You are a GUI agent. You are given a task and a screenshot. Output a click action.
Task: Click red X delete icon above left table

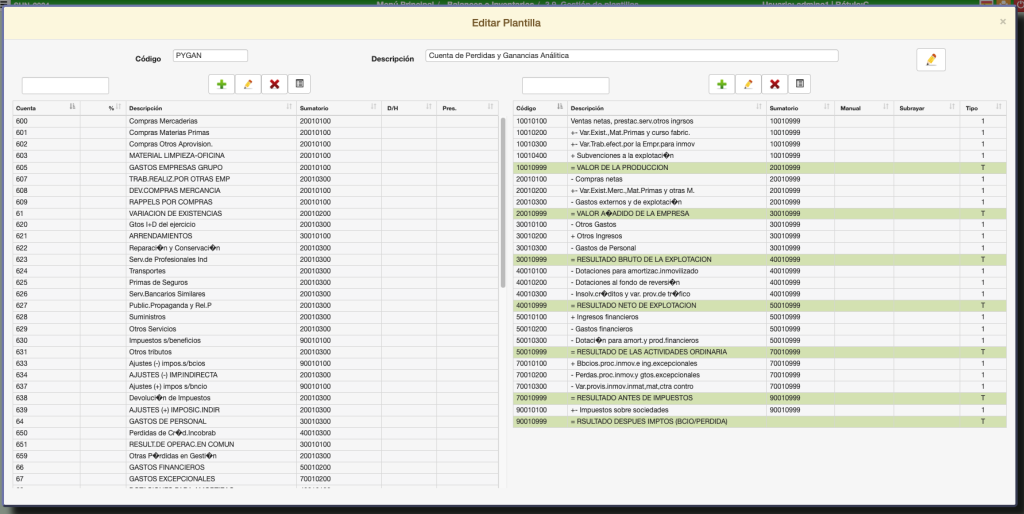tap(273, 85)
